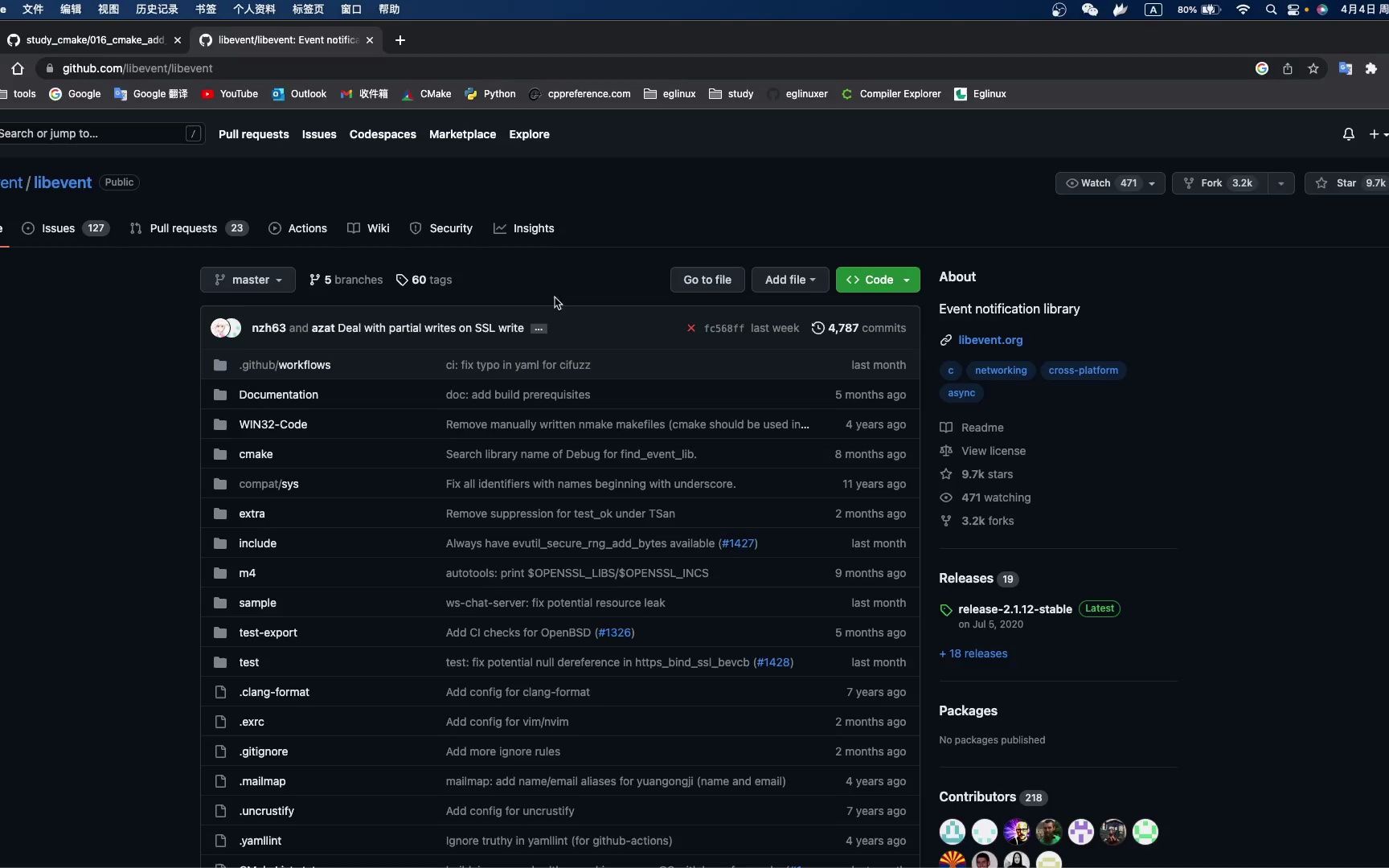Open the browser share icon

click(1288, 68)
